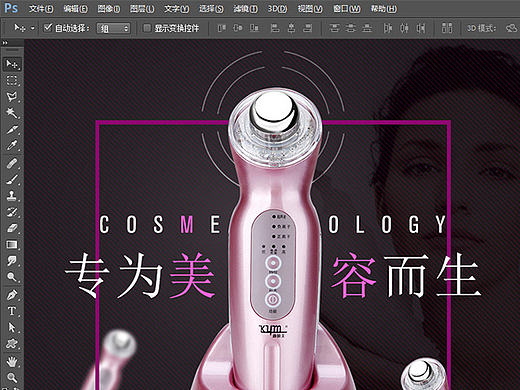The height and width of the screenshot is (390, 520).
Task: Open the Move tool preset picker arrow
Action: point(32,28)
